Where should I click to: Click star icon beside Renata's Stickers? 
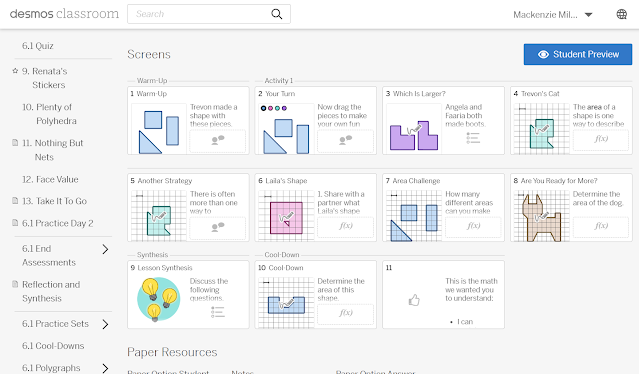coord(15,71)
